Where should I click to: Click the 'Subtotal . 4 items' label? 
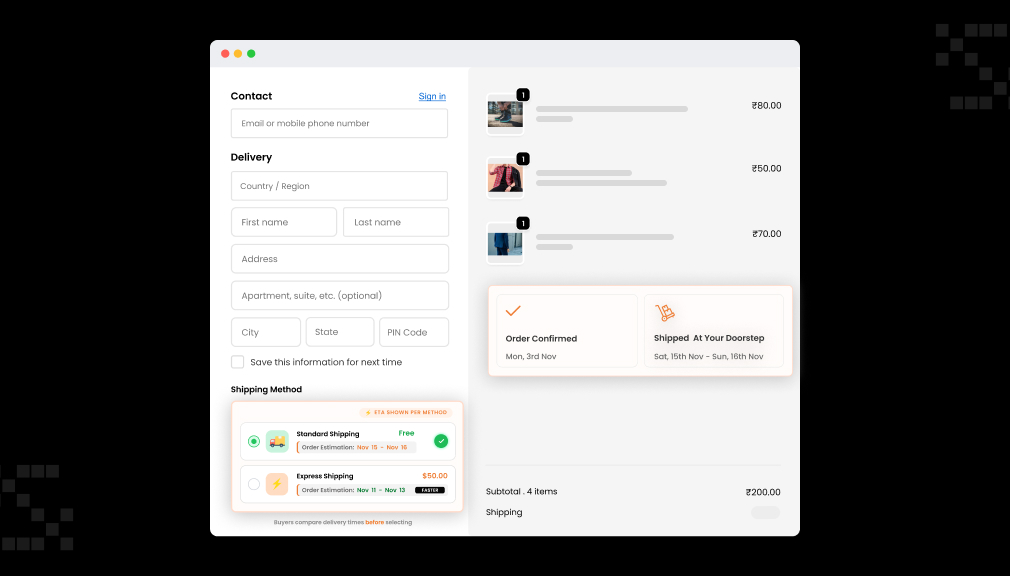point(522,492)
